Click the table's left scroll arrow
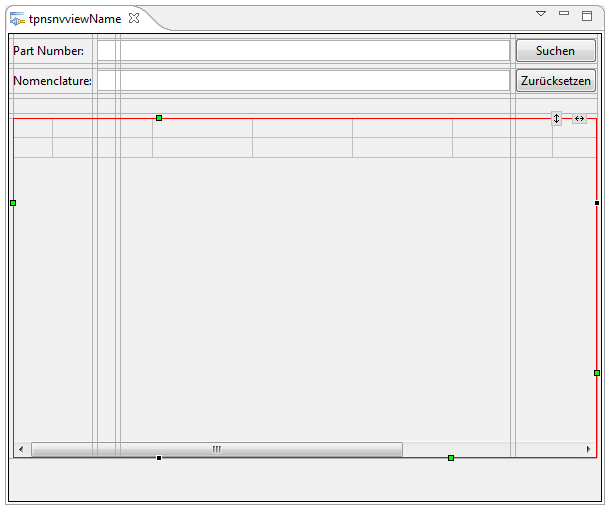This screenshot has height=508, width=609. click(x=21, y=449)
